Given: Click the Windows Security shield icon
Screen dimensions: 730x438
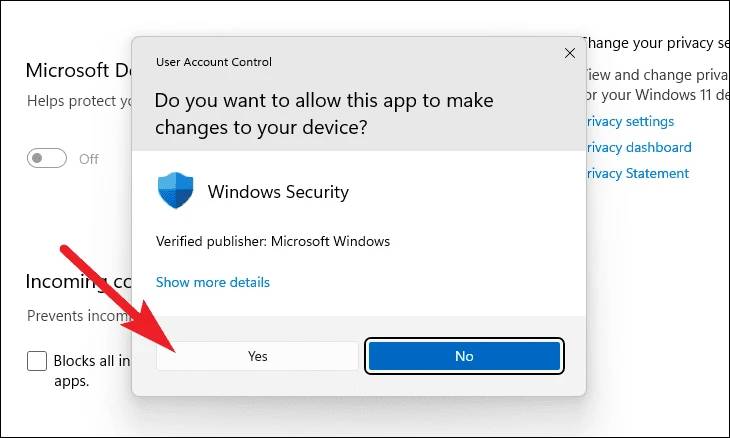Looking at the screenshot, I should click(175, 191).
